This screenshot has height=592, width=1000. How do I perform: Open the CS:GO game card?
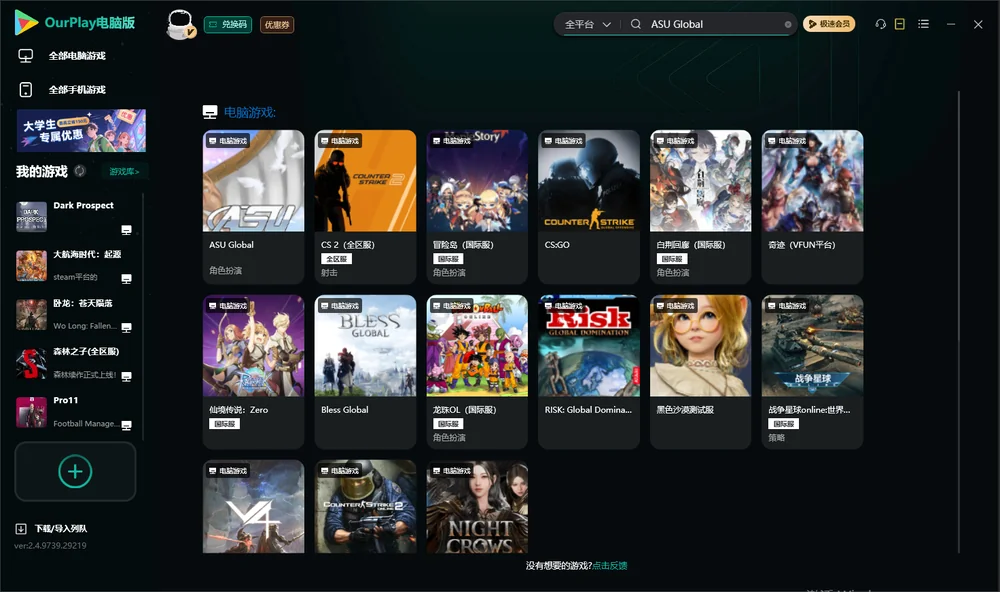[x=589, y=207]
